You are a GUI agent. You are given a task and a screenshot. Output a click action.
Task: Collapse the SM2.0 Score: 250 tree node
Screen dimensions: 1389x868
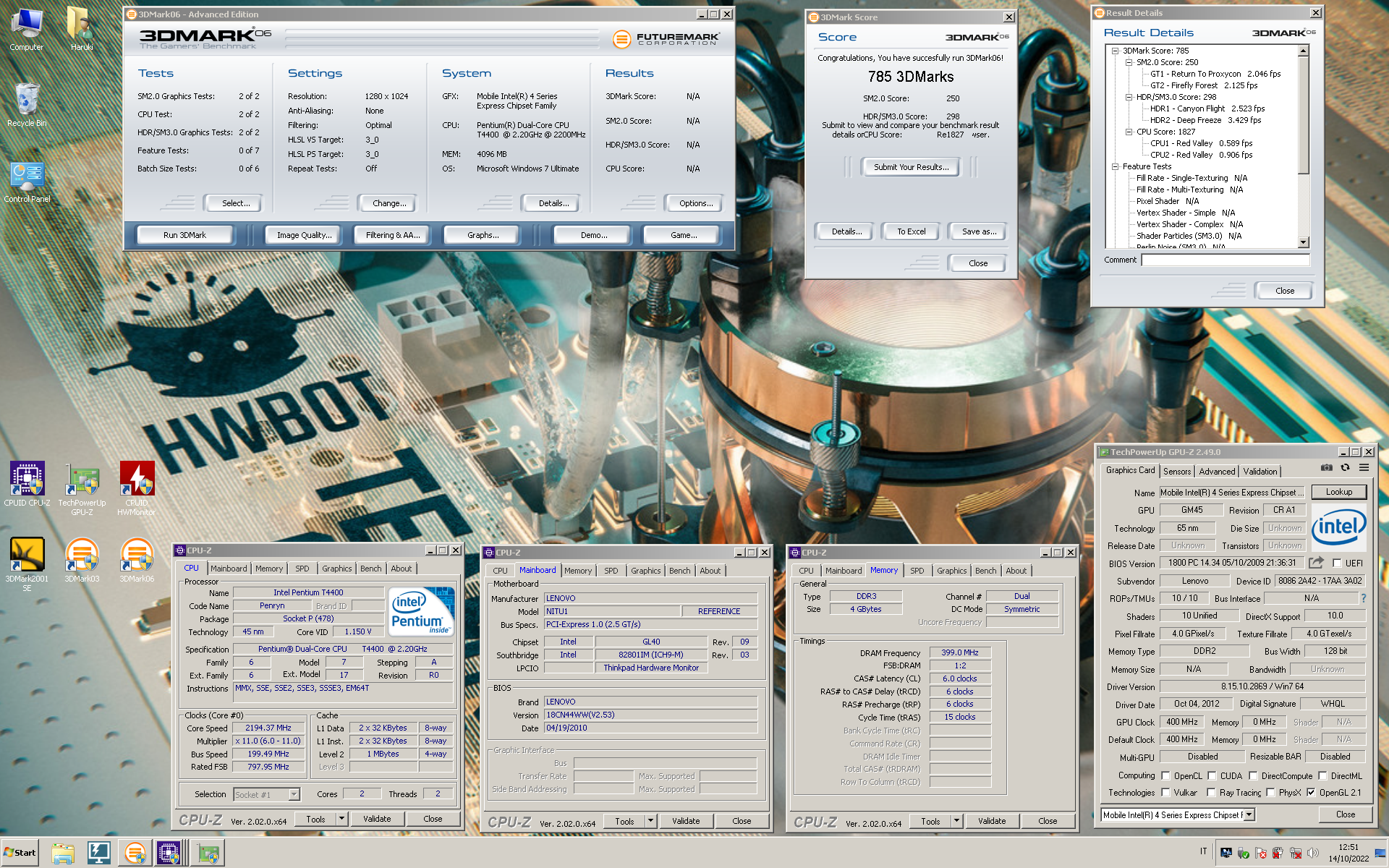pos(1129,62)
